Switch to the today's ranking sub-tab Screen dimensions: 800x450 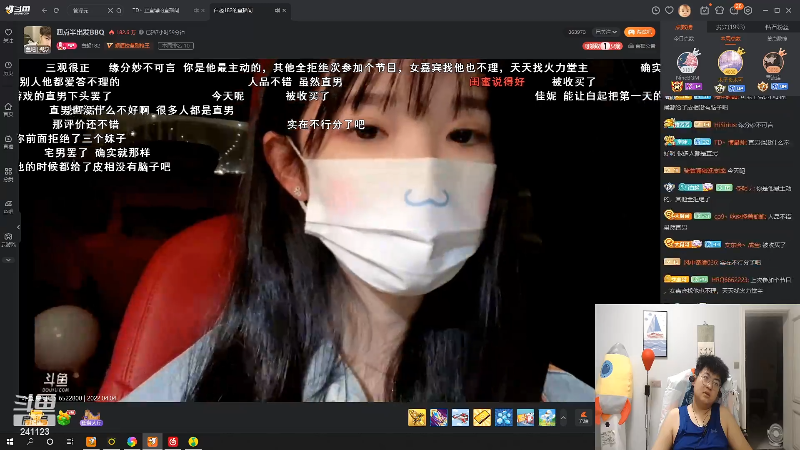coord(684,39)
